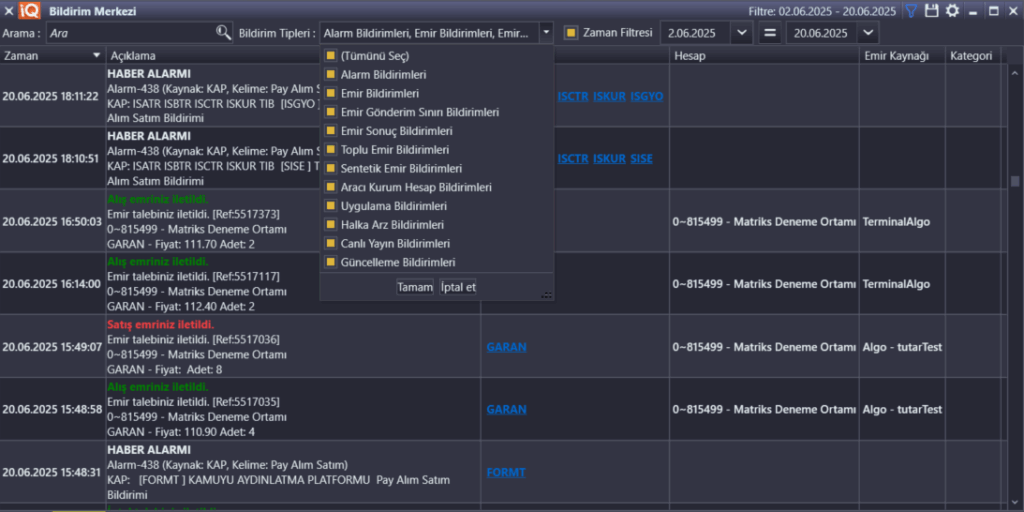Open the end date 20.06.2025 dropdown arrow

[867, 33]
